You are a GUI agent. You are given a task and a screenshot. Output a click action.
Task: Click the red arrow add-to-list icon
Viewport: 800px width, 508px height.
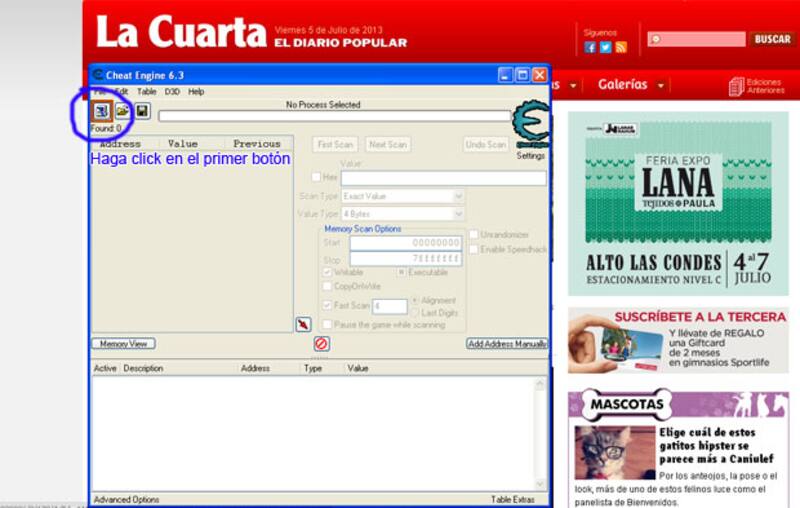[303, 324]
